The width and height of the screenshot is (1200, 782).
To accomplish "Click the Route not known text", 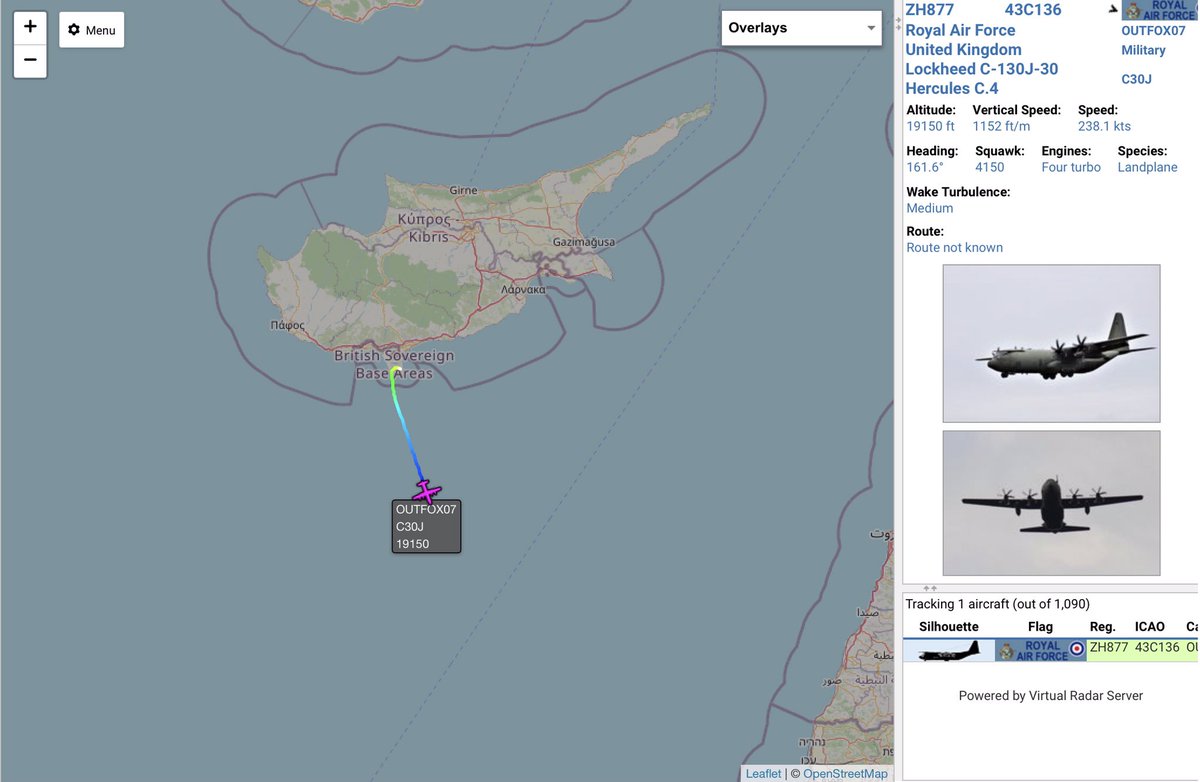I will (x=955, y=247).
